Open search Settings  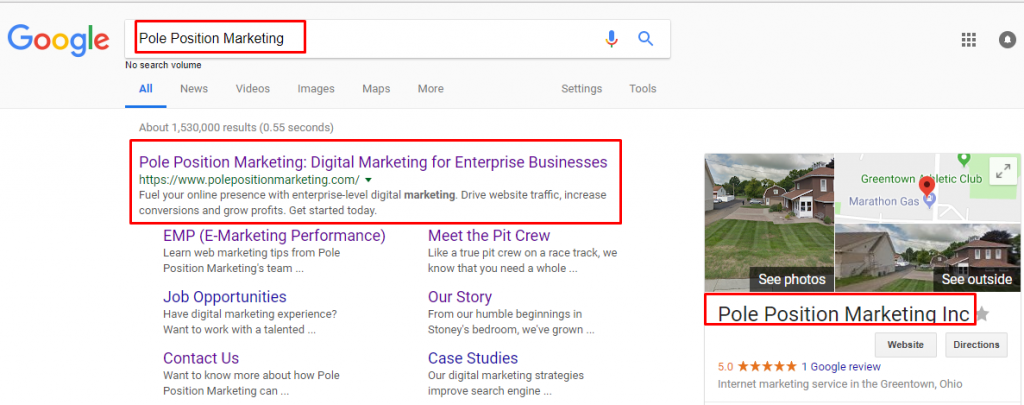coord(581,89)
